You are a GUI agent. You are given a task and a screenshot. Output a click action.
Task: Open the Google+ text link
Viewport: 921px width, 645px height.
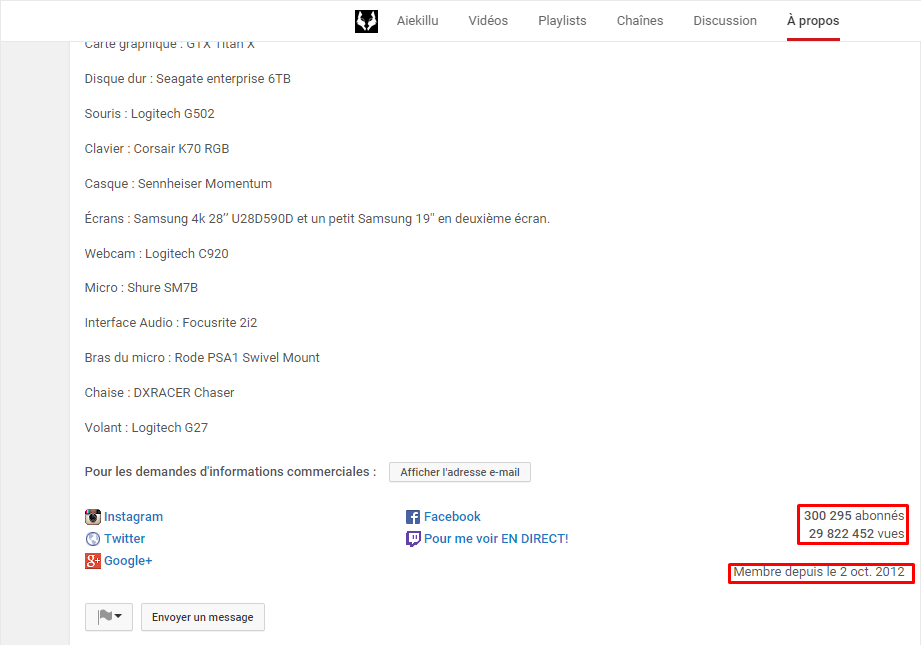click(128, 561)
